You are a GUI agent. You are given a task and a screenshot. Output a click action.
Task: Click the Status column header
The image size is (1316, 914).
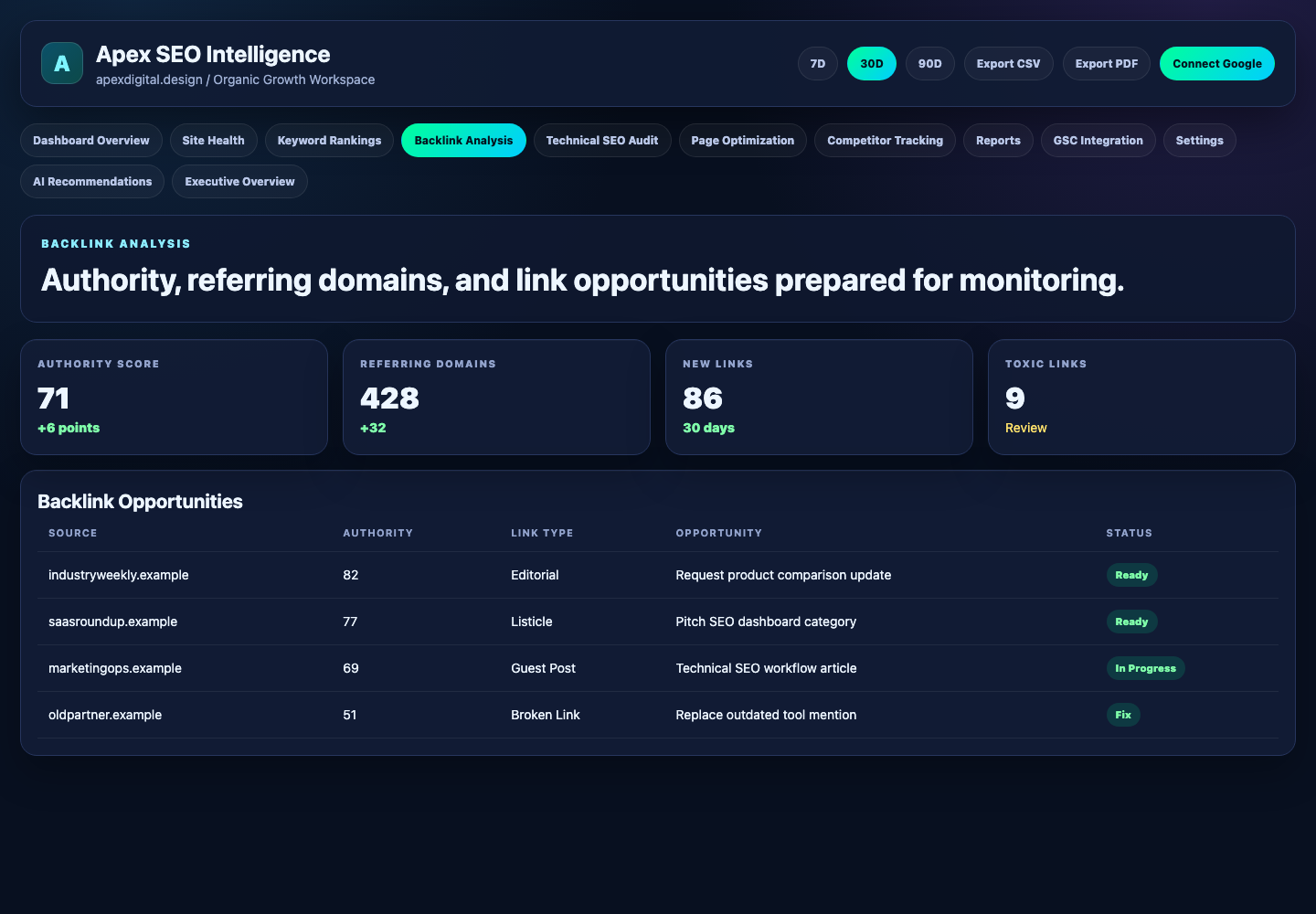pyautogui.click(x=1130, y=533)
